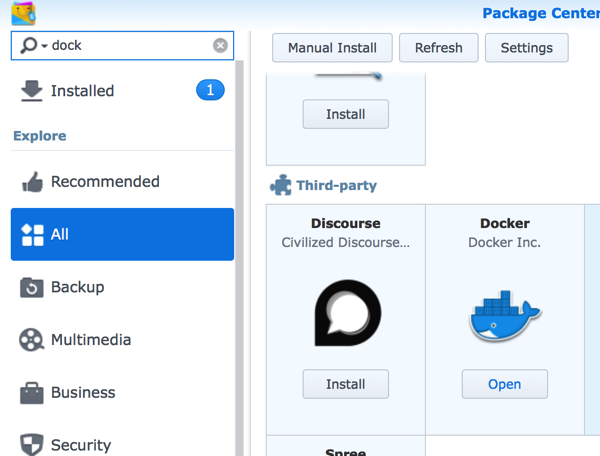Click the Discourse speech bubble icon
This screenshot has height=456, width=600.
coord(345,313)
